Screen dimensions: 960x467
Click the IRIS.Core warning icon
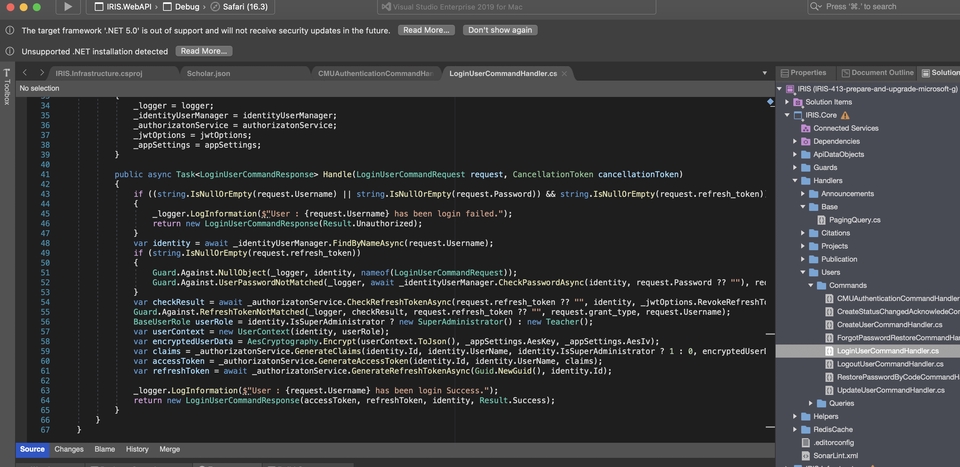pyautogui.click(x=845, y=115)
